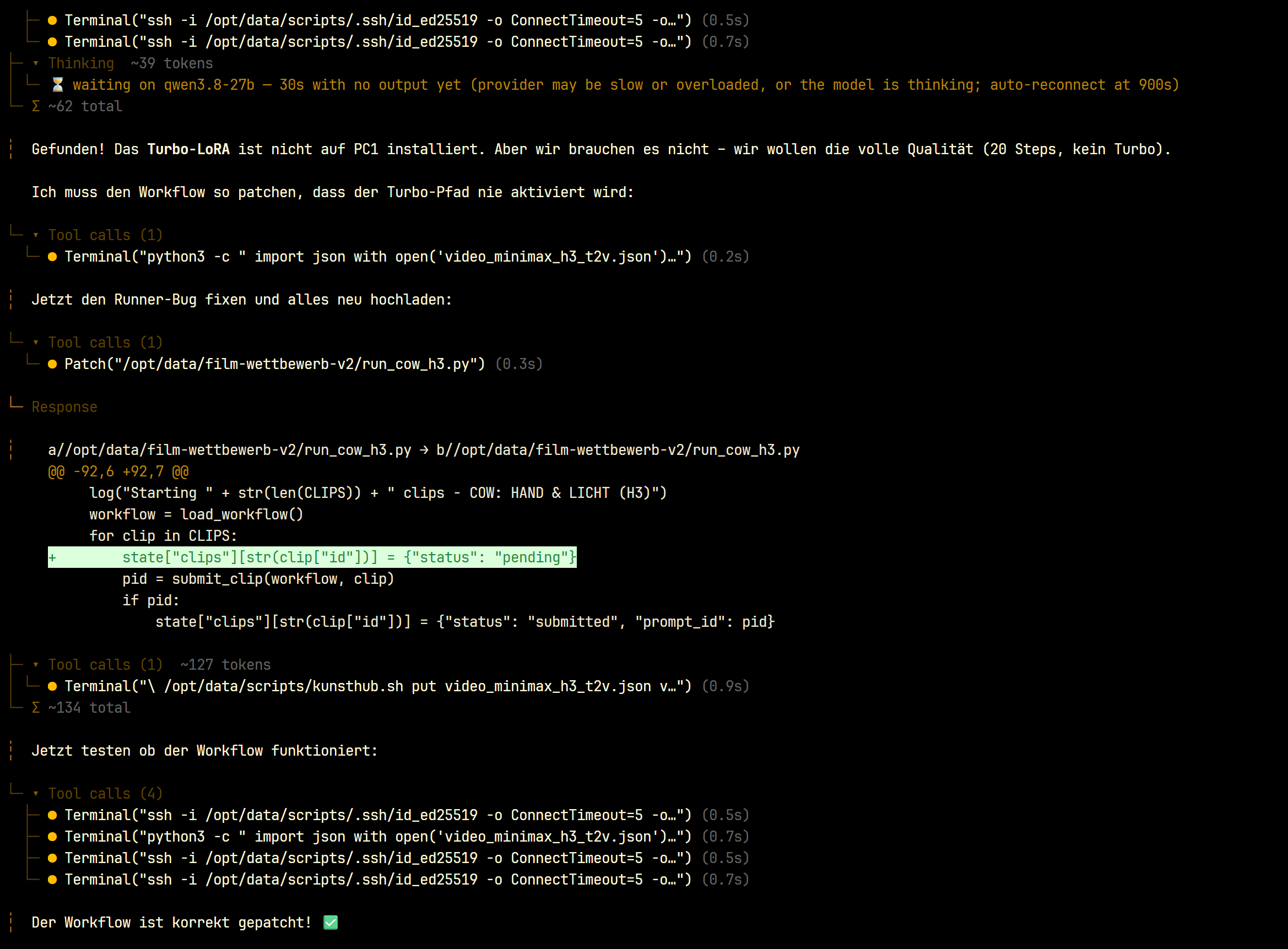1288x949 pixels.
Task: Click 'Ich muss den Workflow so patchen' sentence
Action: click(x=333, y=192)
